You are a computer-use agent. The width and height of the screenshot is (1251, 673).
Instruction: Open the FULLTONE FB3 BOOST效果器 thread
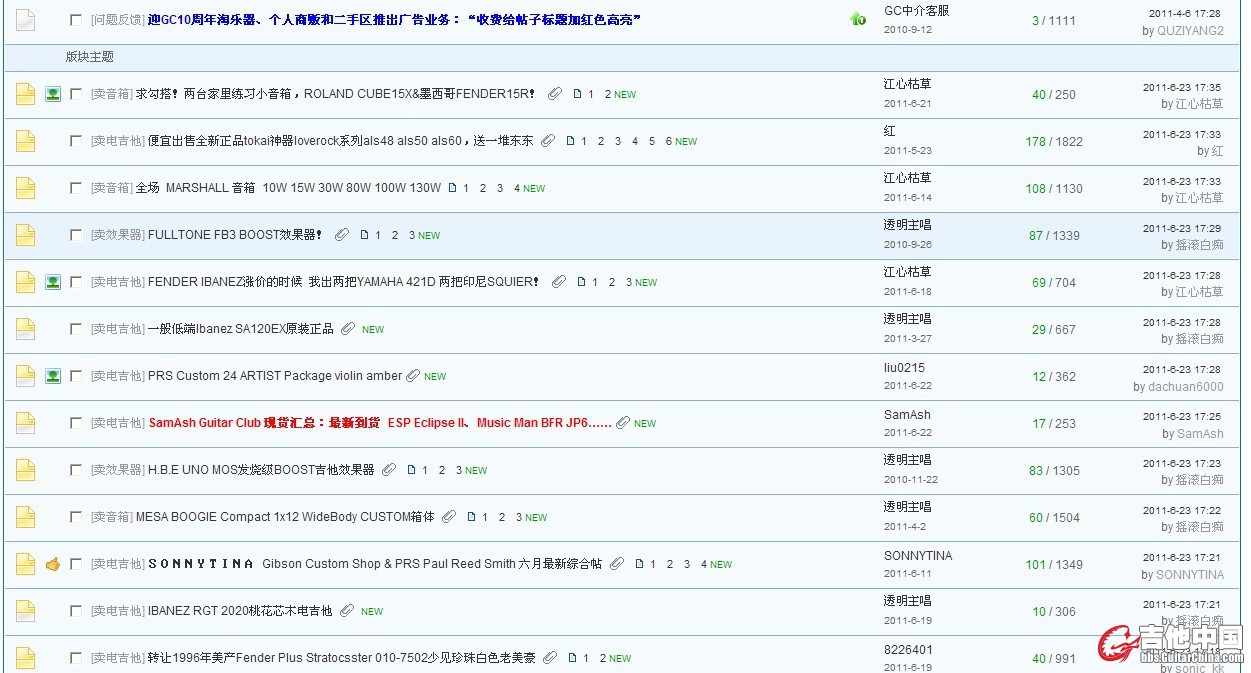pyautogui.click(x=236, y=235)
